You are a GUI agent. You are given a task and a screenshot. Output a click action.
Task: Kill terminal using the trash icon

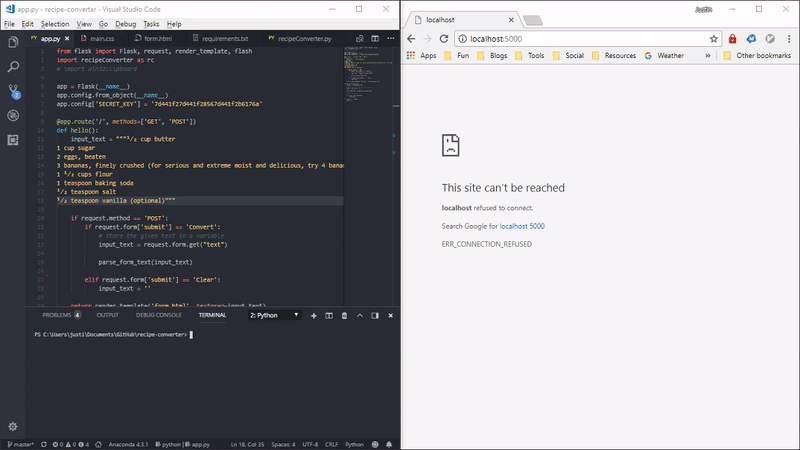point(345,315)
